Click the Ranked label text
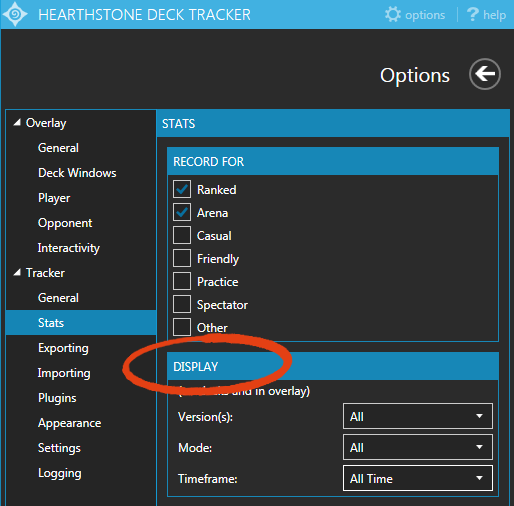The height and width of the screenshot is (506, 514). coord(217,190)
